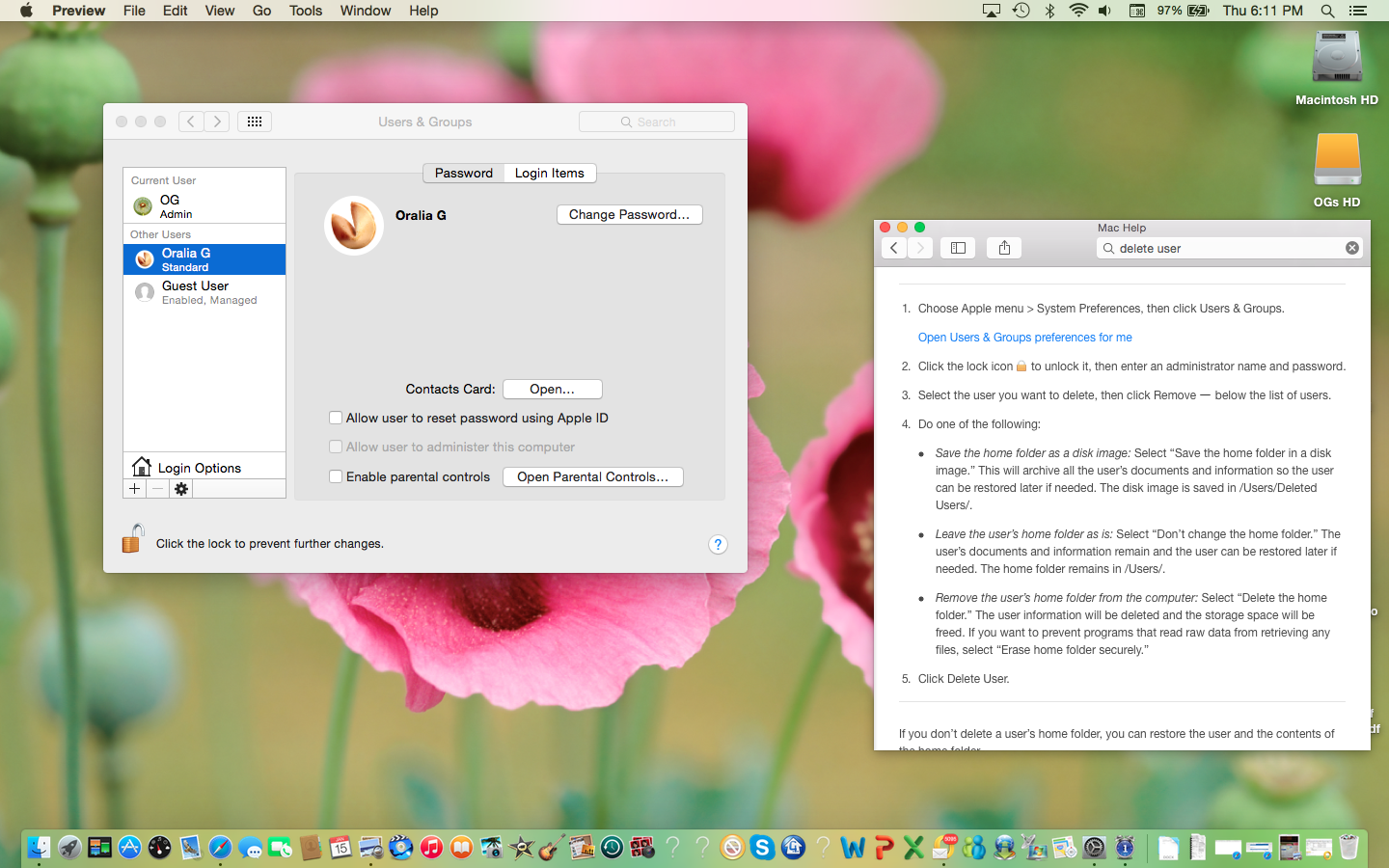The width and height of the screenshot is (1389, 868).
Task: Add a new user with plus button
Action: click(135, 489)
